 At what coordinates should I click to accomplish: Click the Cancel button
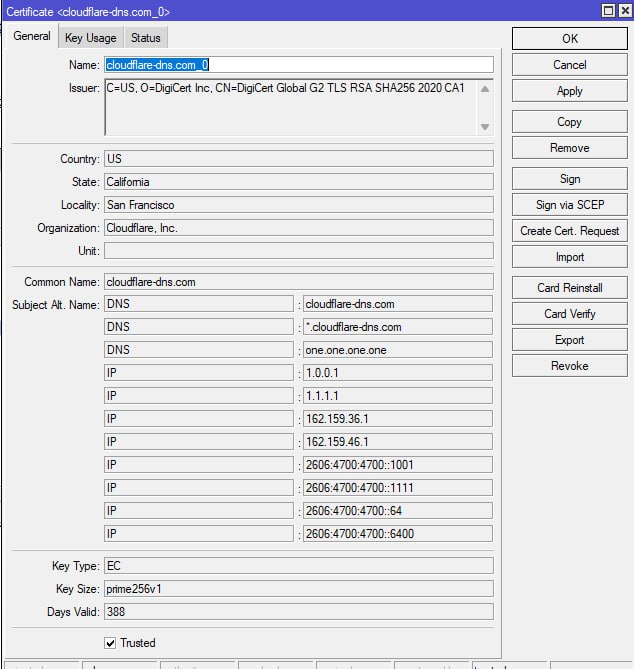pos(570,65)
